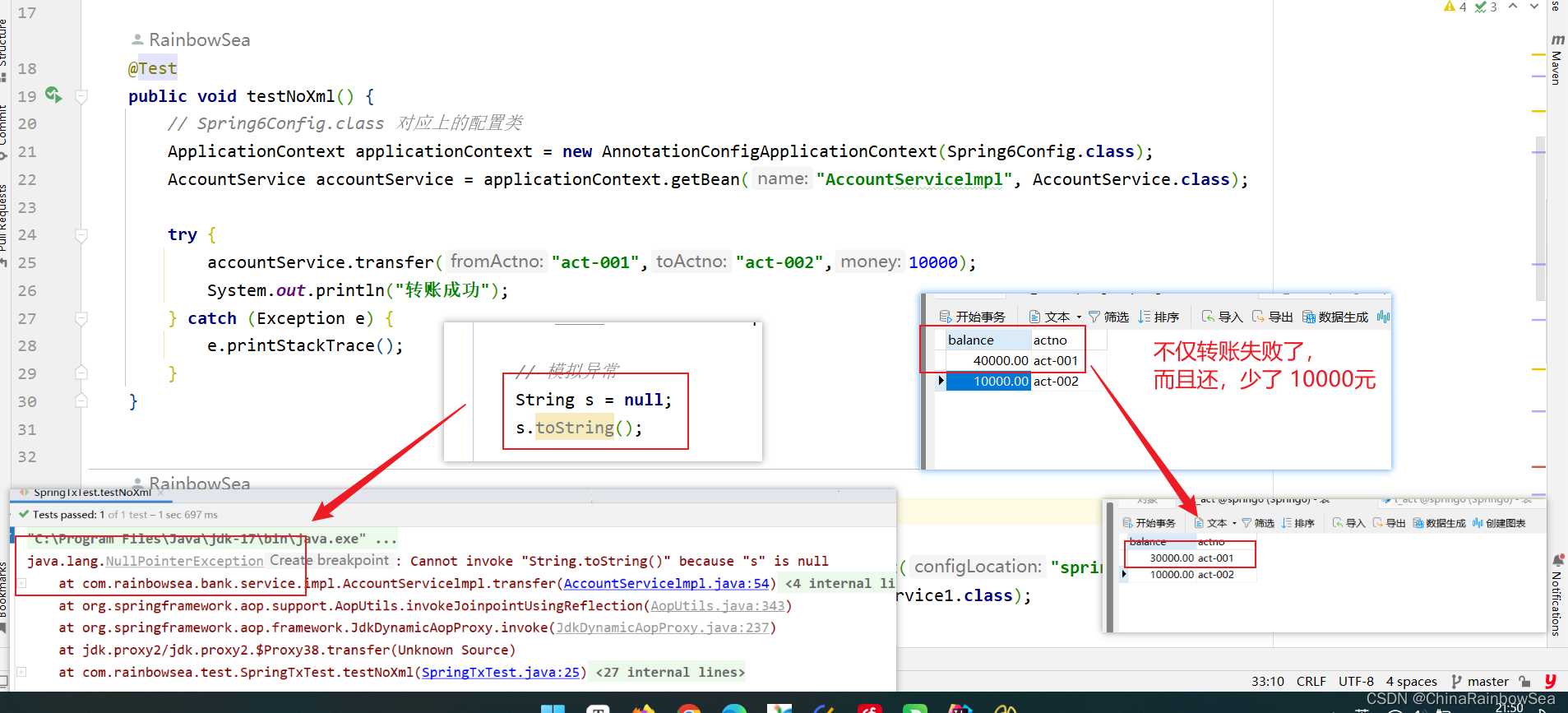Collapse the testNoXml method fold marker

coord(81,97)
